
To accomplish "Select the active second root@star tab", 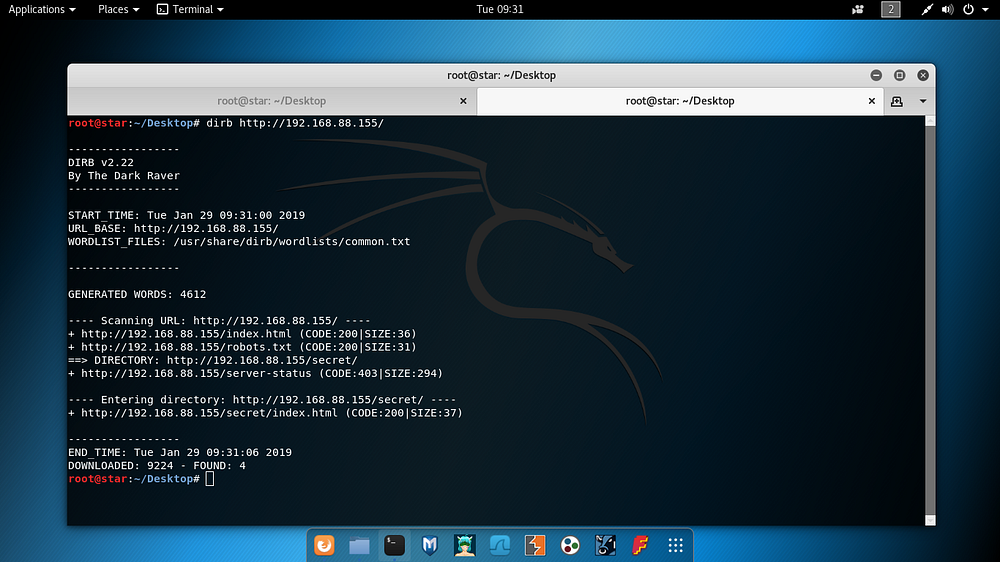I will click(680, 101).
